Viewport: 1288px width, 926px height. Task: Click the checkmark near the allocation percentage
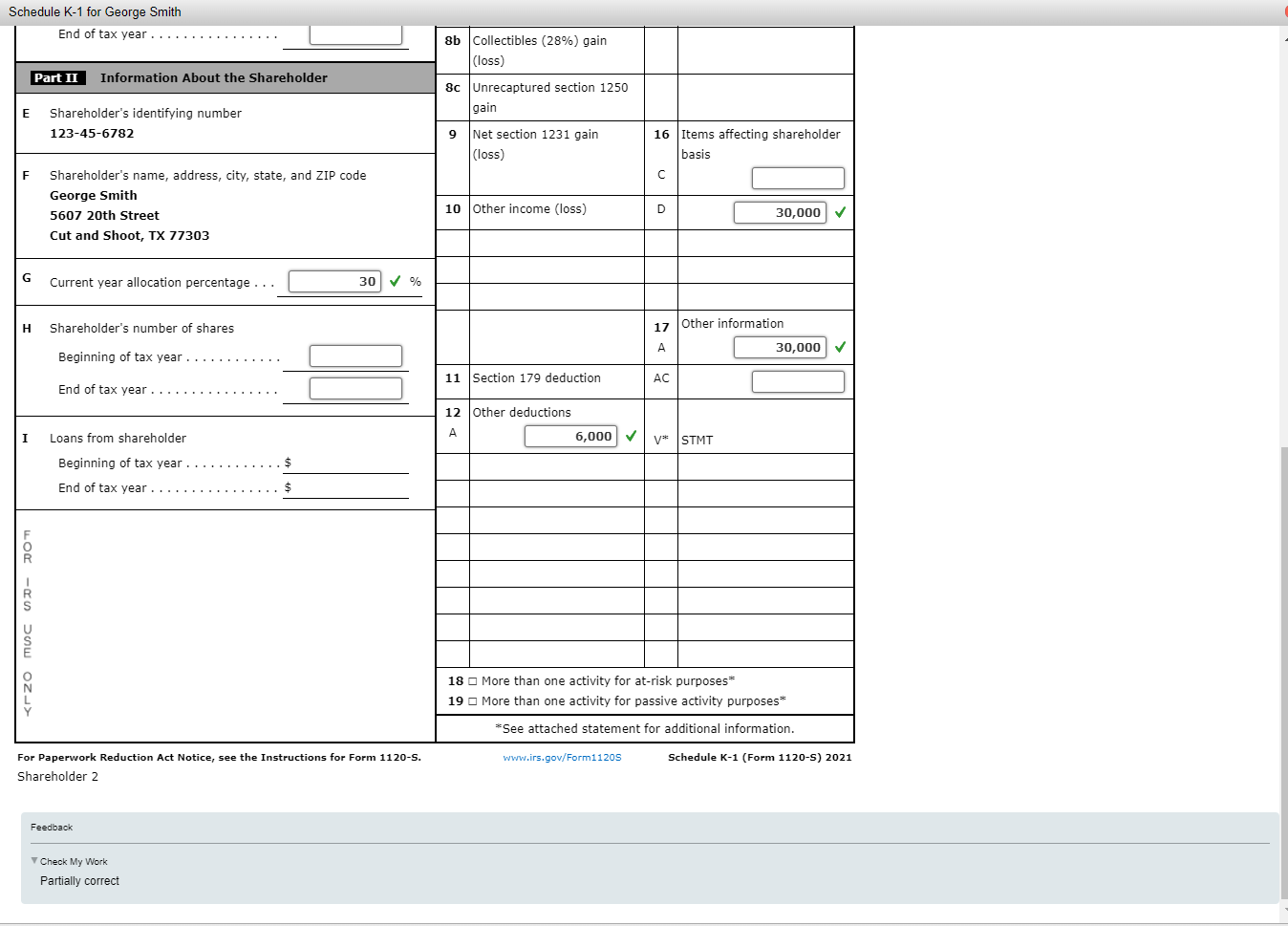coord(395,281)
